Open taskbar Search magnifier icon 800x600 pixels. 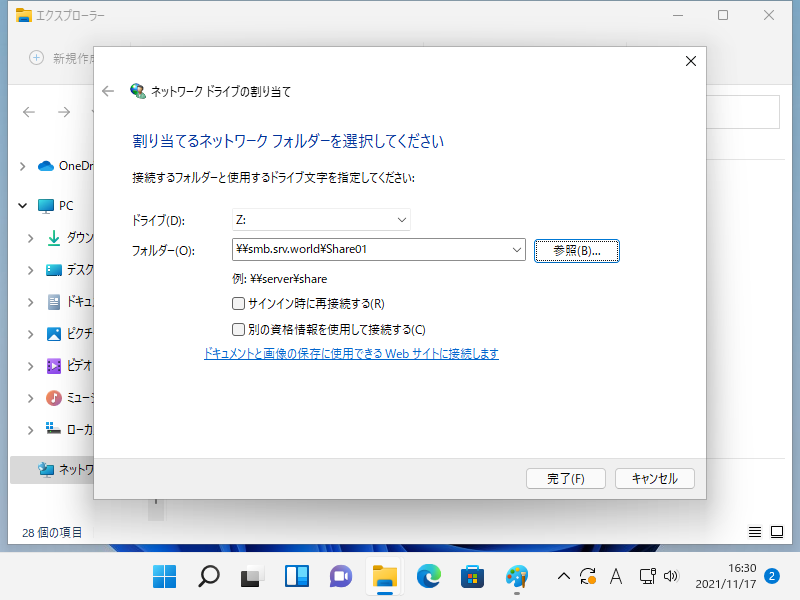tap(208, 576)
